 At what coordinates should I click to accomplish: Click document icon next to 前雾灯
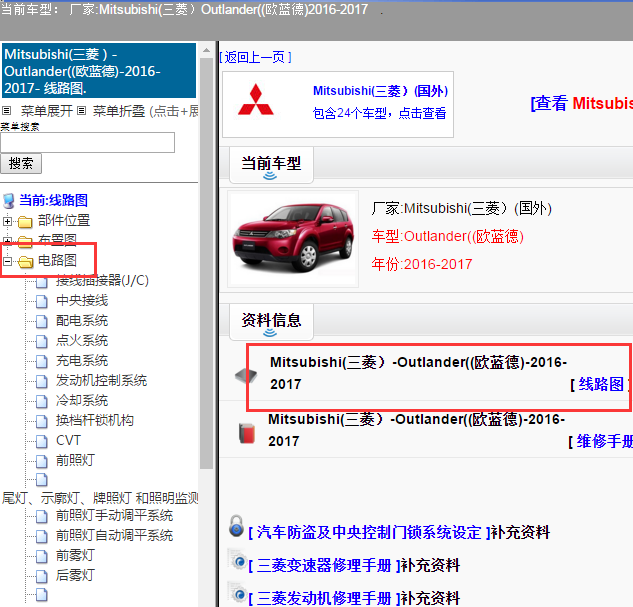(42, 557)
